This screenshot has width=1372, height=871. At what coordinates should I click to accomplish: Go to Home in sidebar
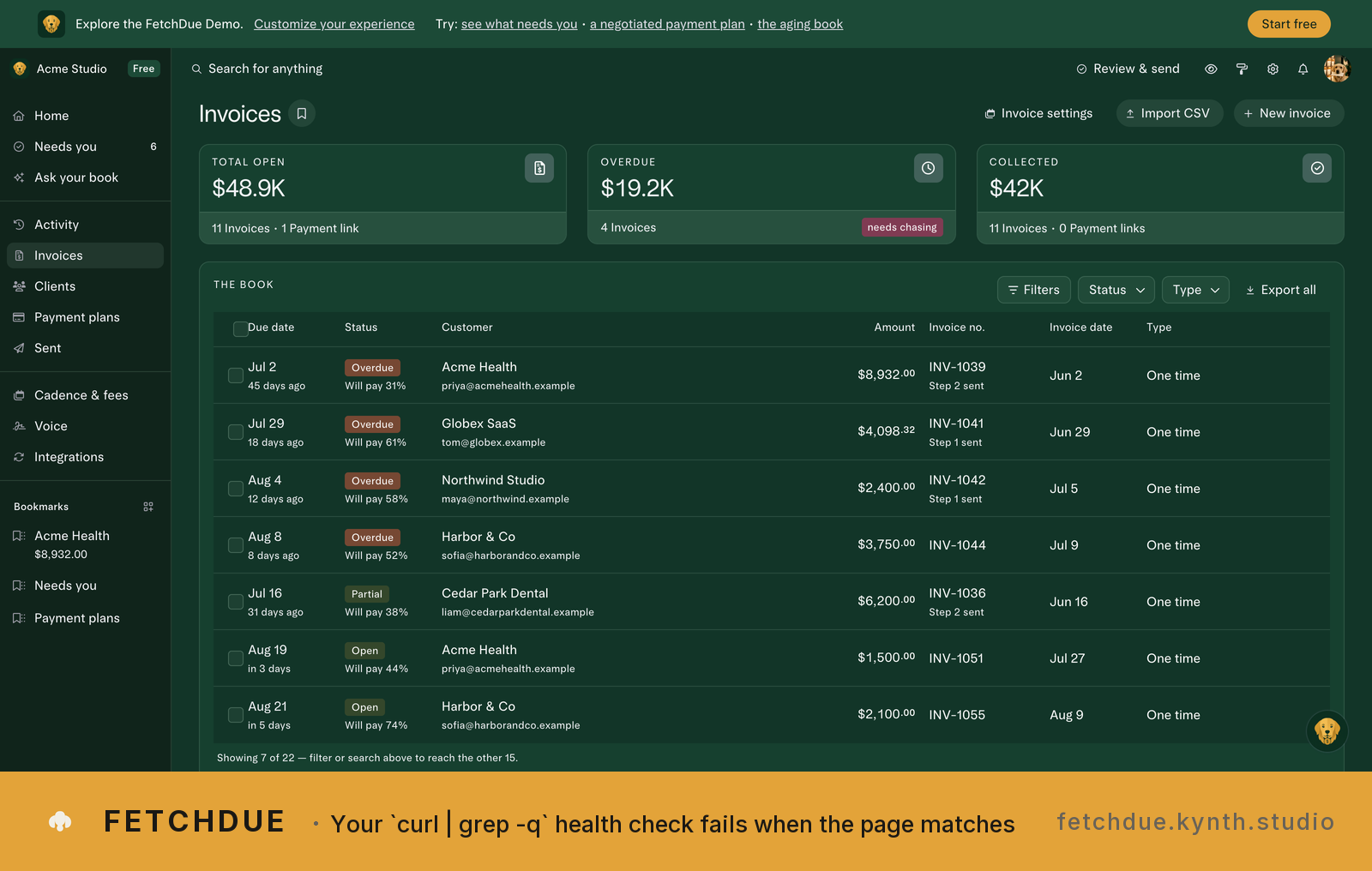[x=85, y=116]
